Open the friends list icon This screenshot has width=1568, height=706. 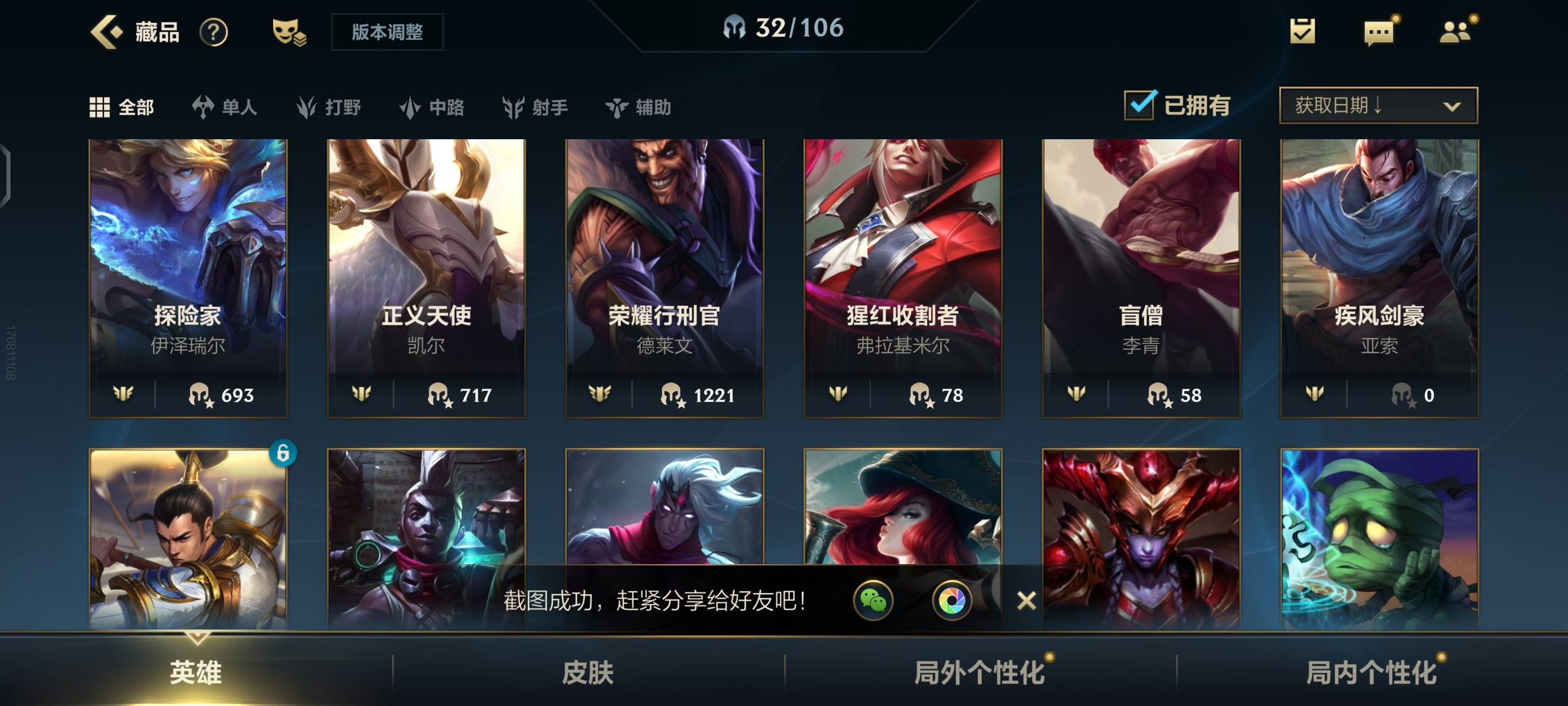click(x=1456, y=32)
